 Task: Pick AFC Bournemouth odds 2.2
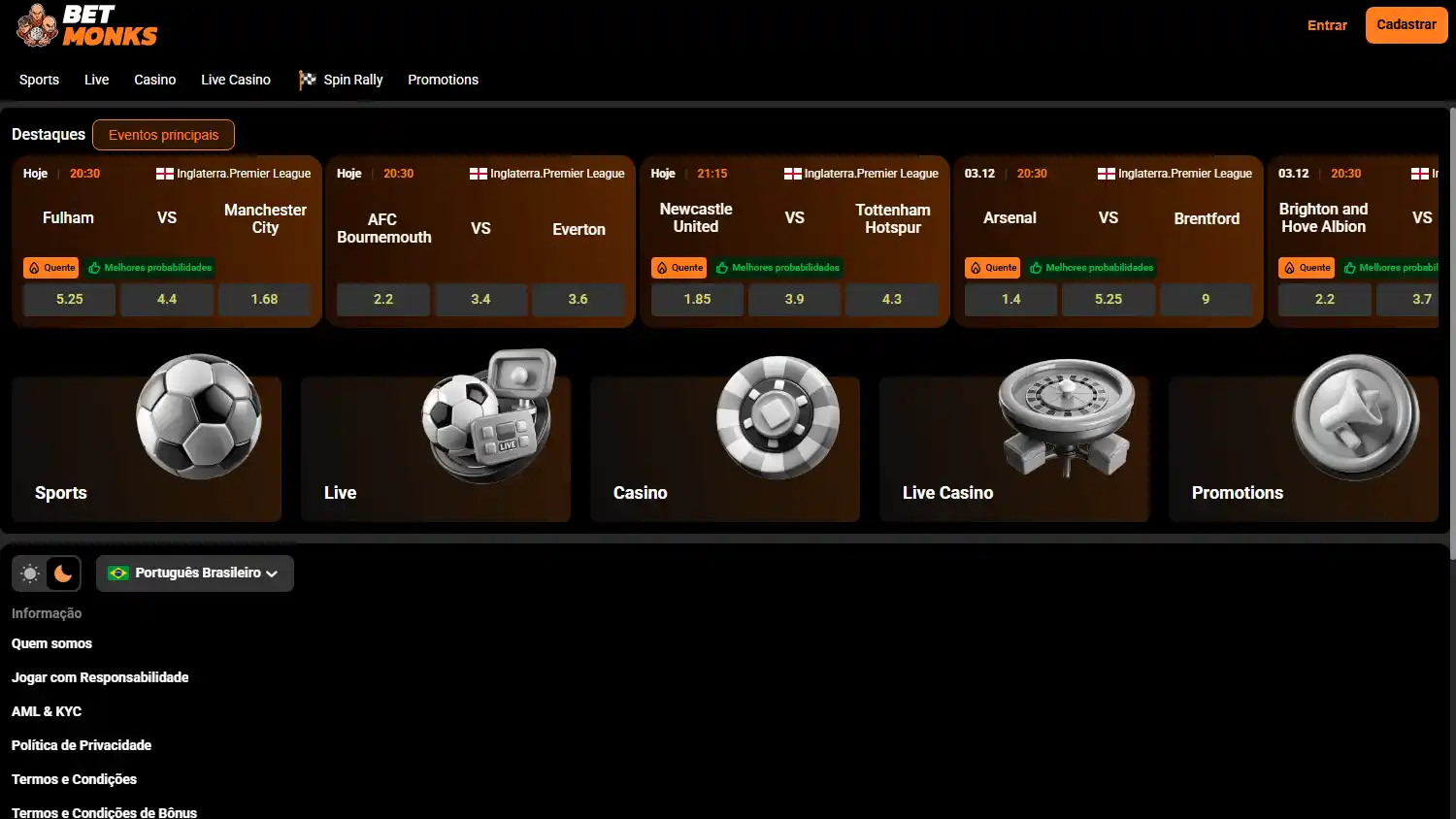(x=383, y=300)
